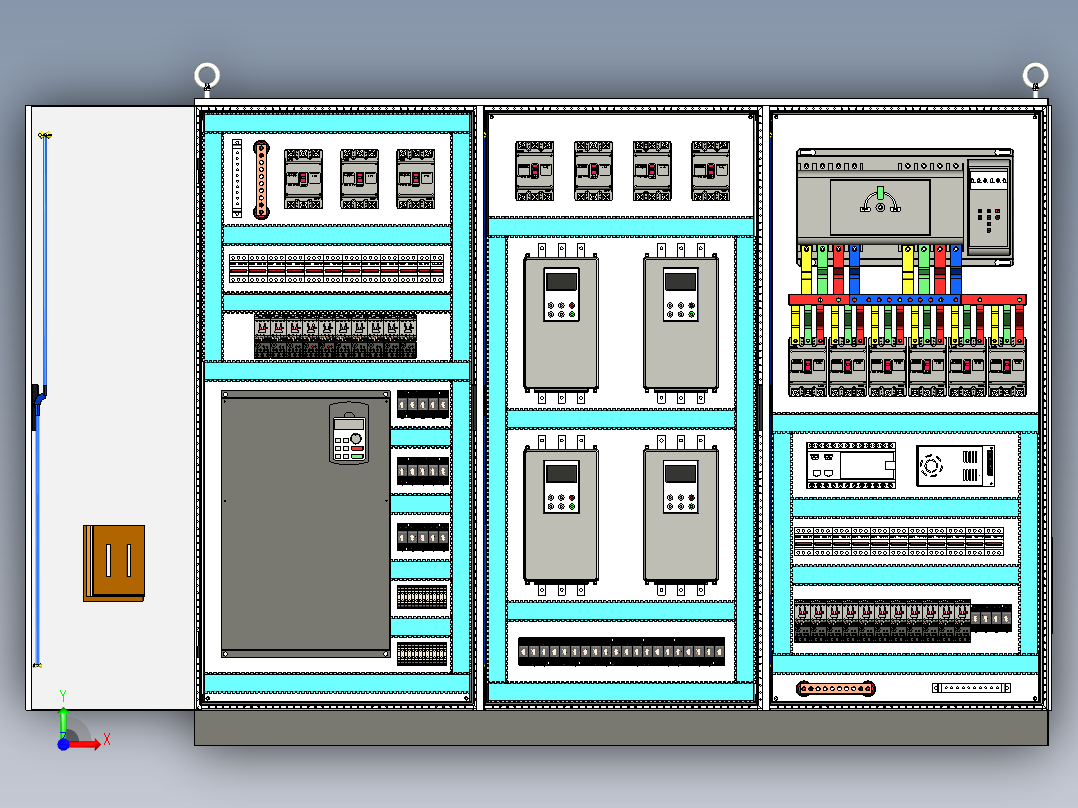
Task: Select the upper-right soft starter in the middle cabinet
Action: point(681,323)
